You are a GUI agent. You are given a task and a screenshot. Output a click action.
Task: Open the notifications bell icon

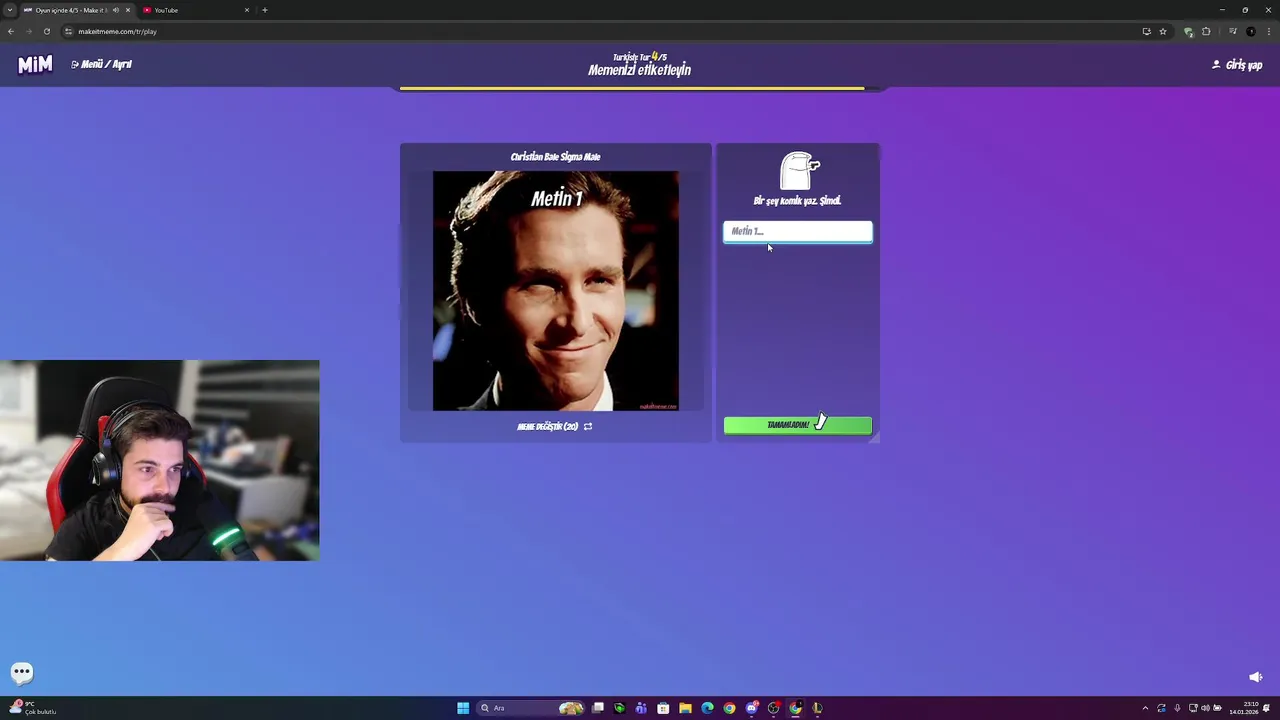(1266, 708)
